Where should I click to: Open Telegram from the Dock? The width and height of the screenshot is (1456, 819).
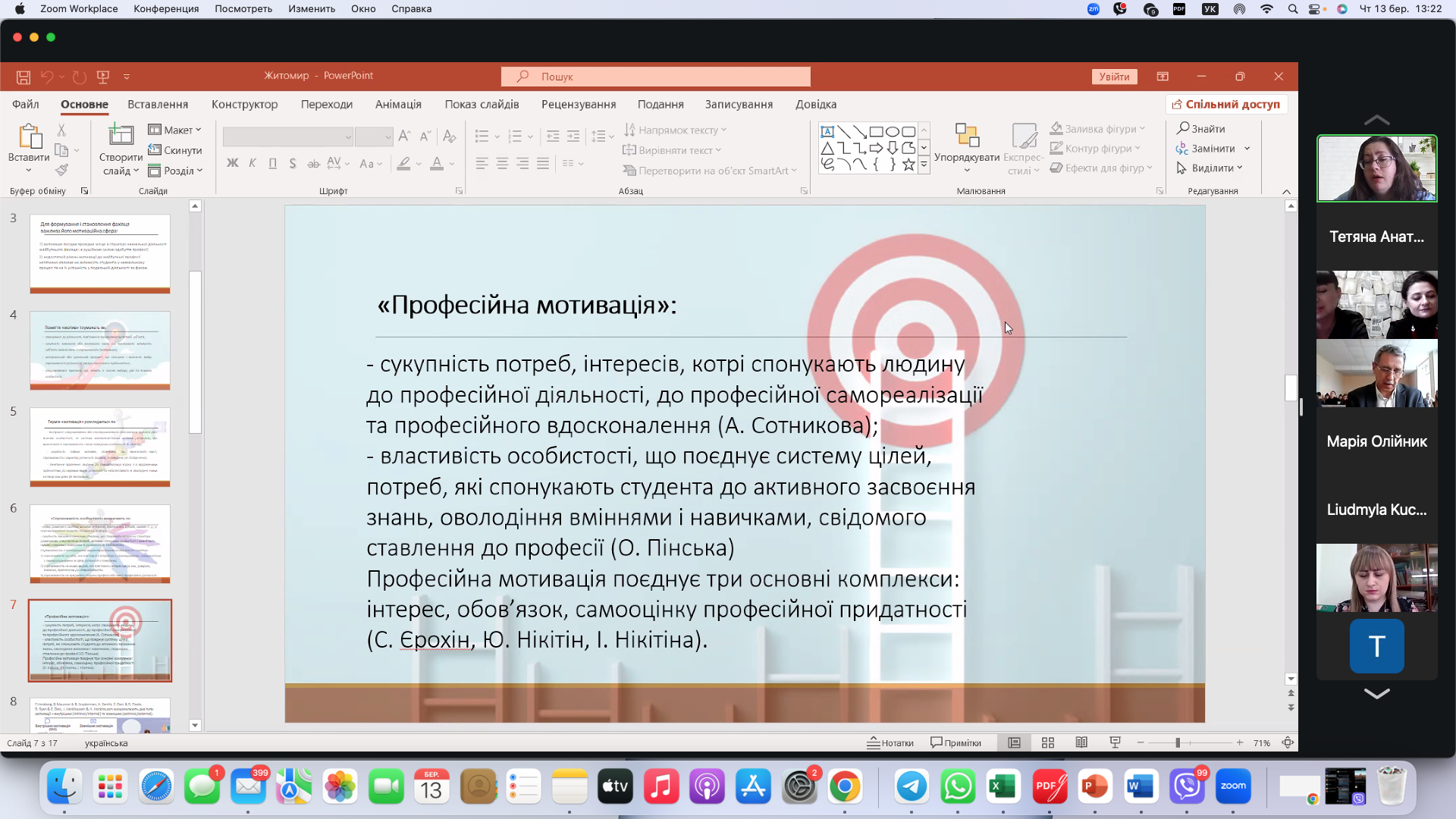912,786
